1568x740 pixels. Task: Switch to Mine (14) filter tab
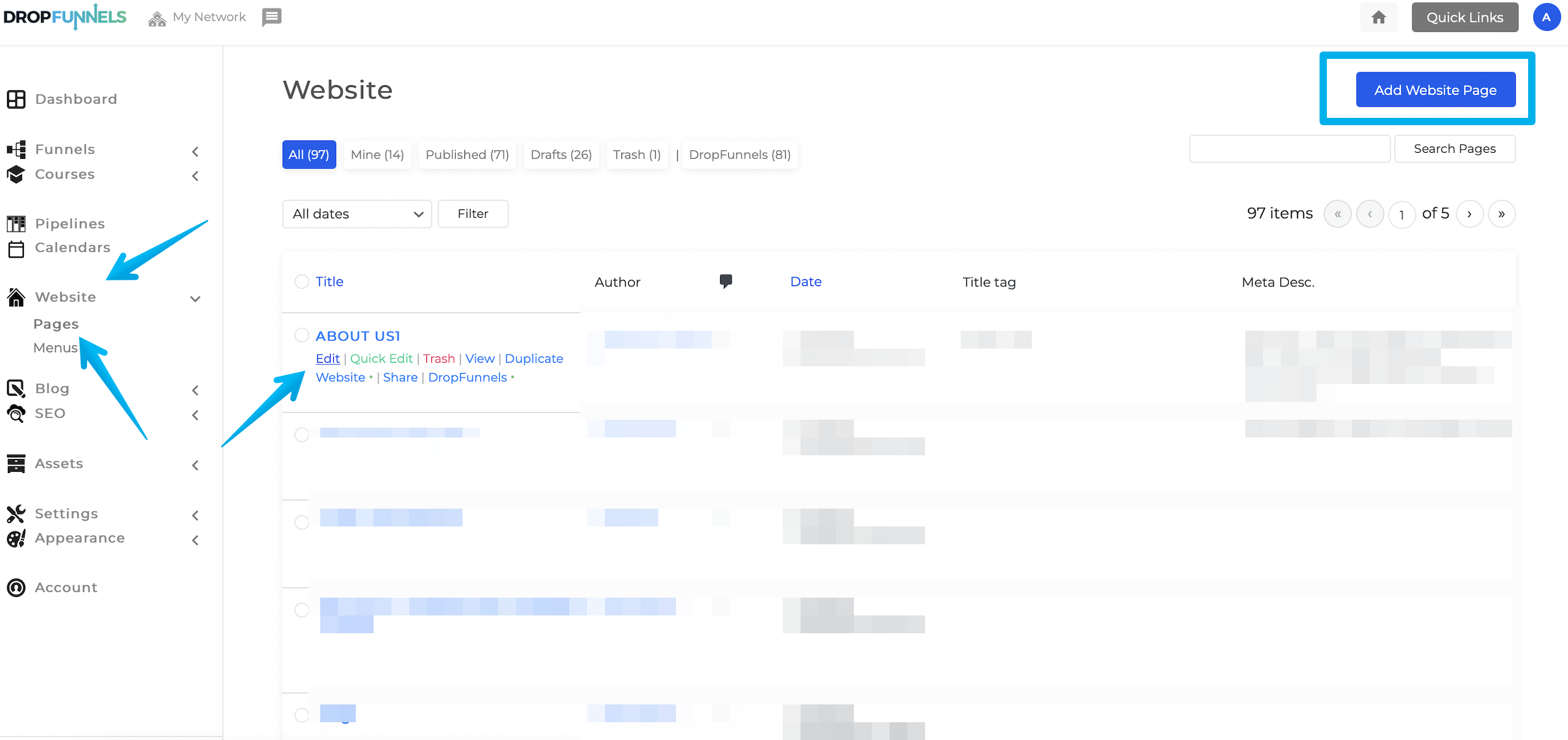(377, 155)
